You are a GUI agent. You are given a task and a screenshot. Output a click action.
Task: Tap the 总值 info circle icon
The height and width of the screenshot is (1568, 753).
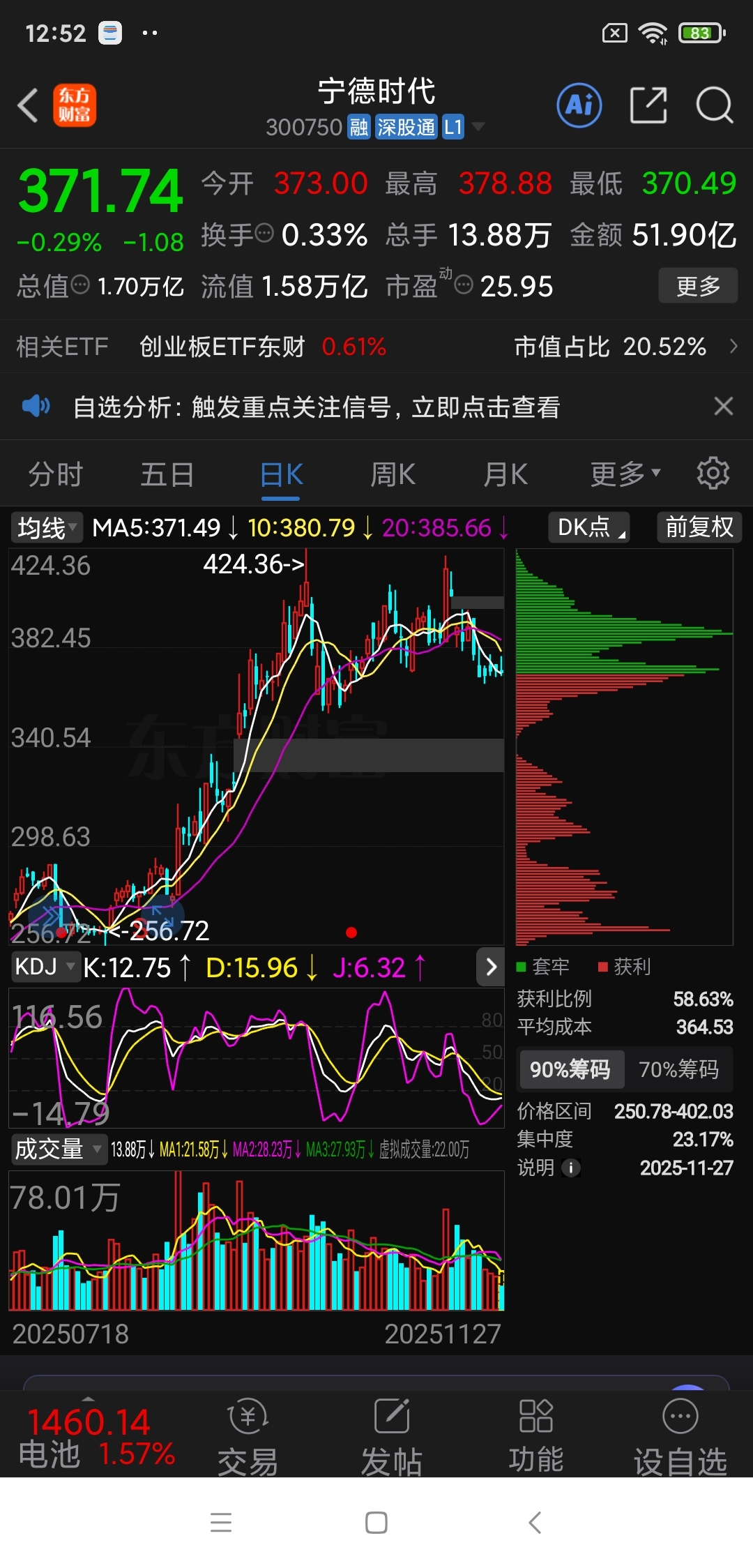81,284
